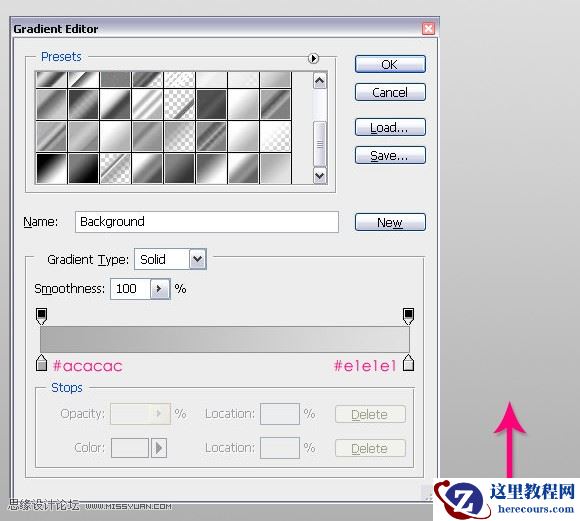Image resolution: width=580 pixels, height=521 pixels.
Task: Click the New gradient button
Action: point(390,222)
